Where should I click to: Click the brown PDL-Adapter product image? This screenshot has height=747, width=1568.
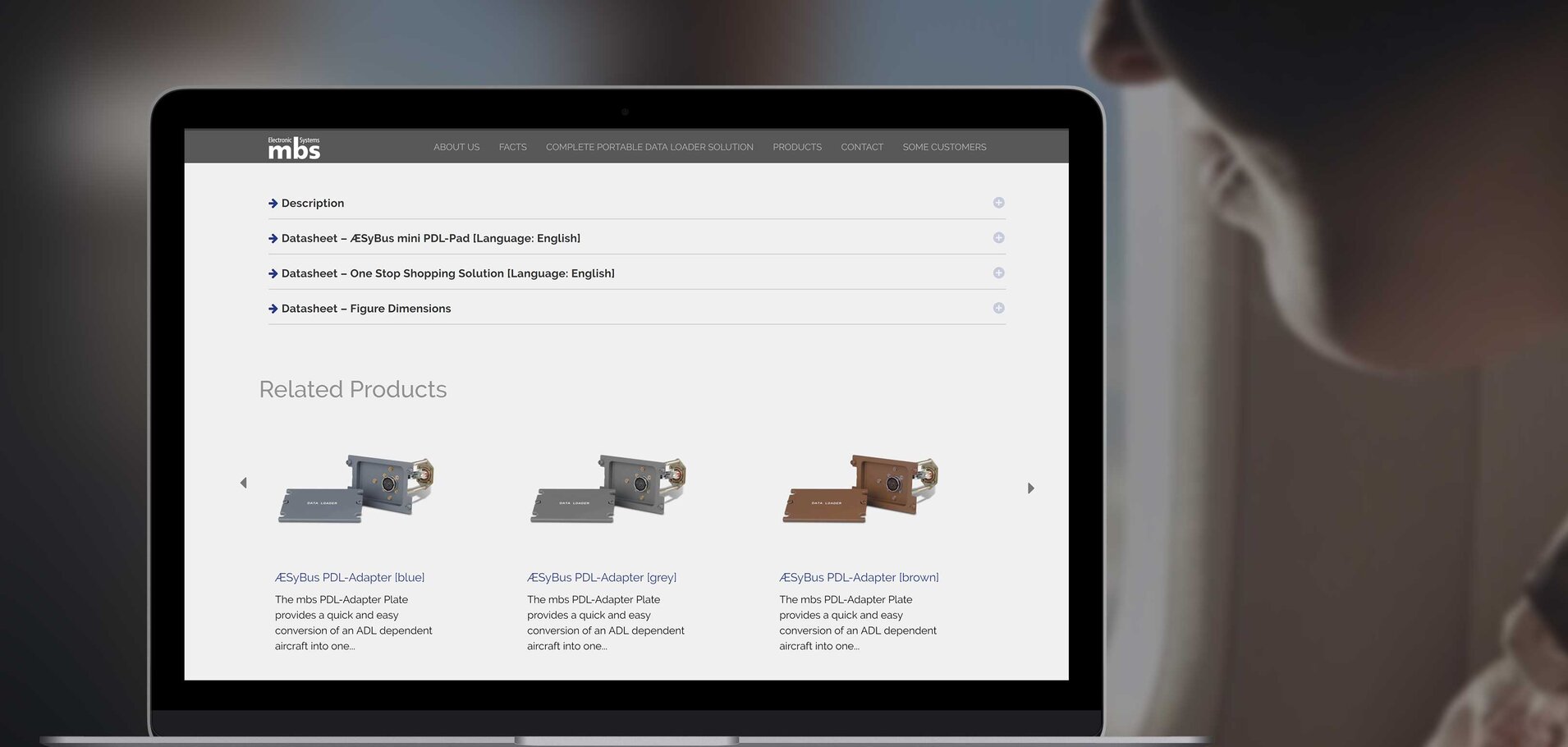[860, 489]
